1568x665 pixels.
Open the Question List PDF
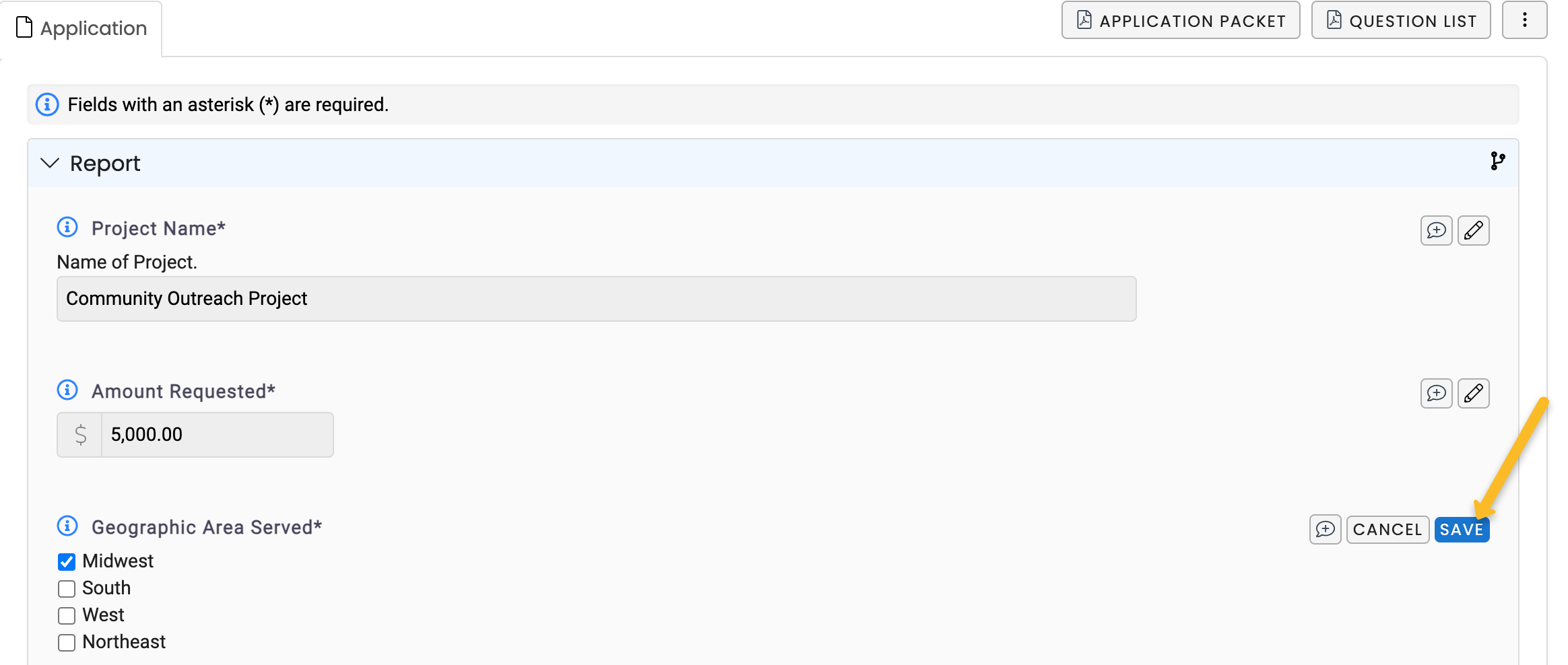tap(1401, 20)
